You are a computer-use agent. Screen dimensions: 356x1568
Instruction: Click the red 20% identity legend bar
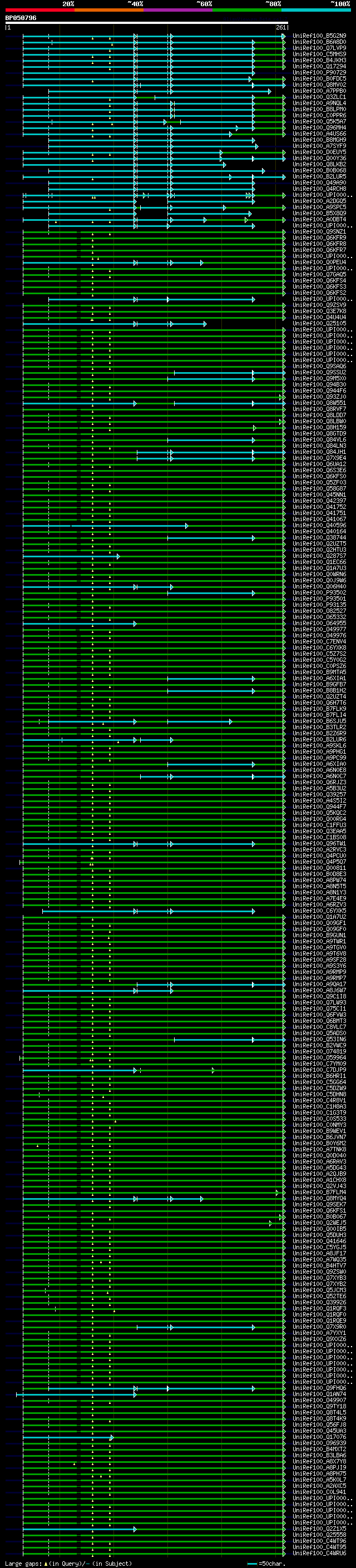click(39, 10)
